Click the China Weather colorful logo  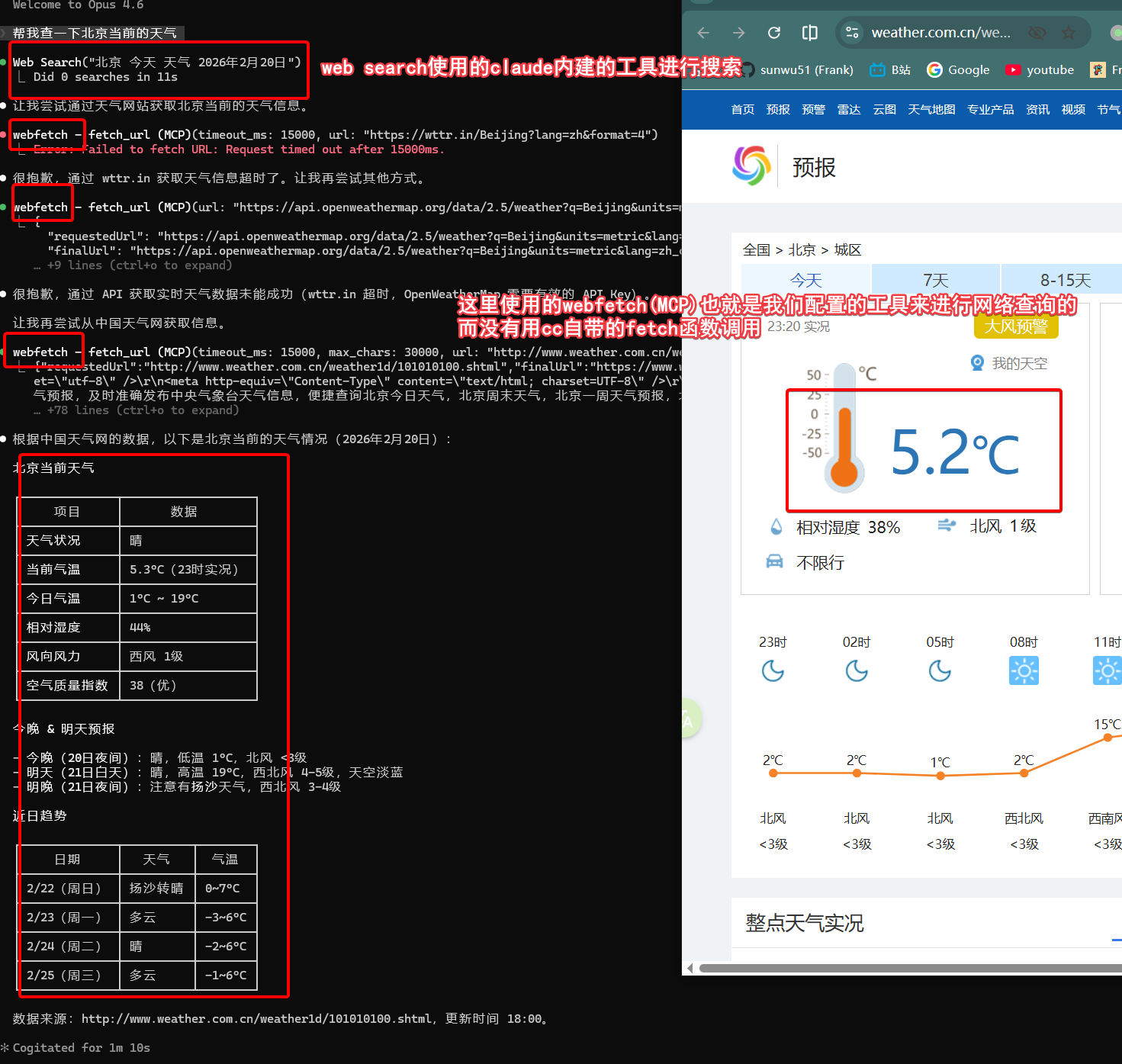pyautogui.click(x=751, y=166)
